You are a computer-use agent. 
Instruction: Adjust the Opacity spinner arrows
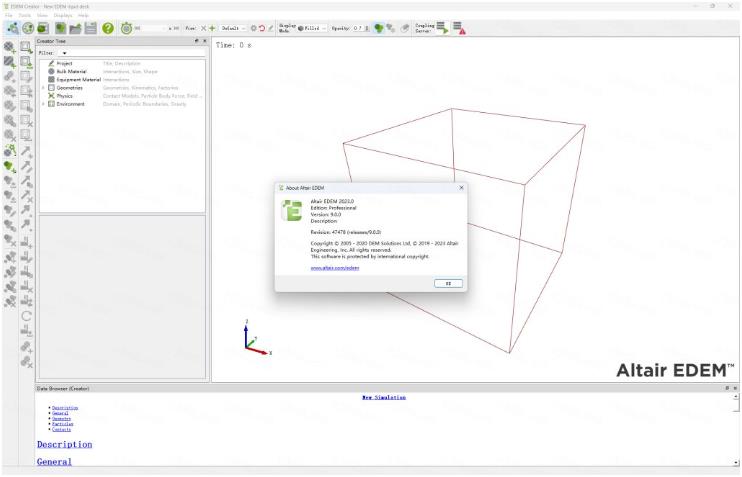[368, 28]
